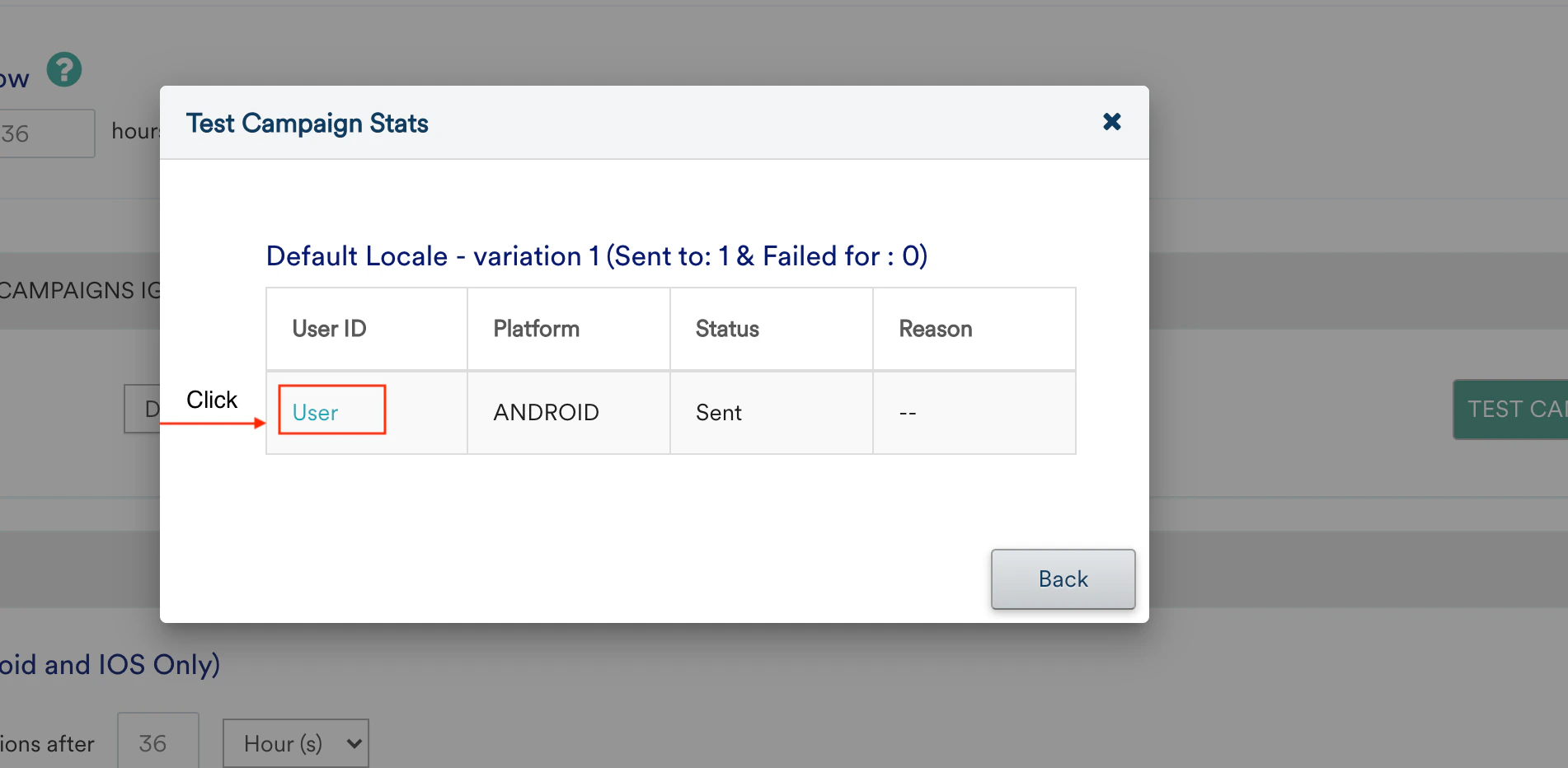Click the dropdown arrow on Hour (s) select
The image size is (1568, 768).
354,743
